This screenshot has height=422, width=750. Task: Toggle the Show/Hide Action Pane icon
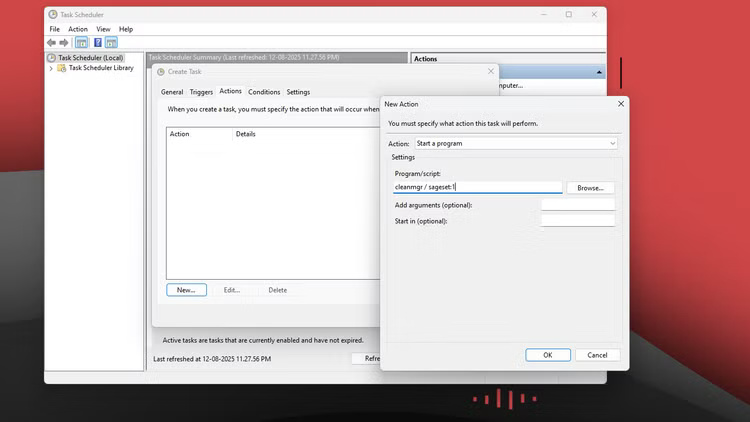coord(112,43)
